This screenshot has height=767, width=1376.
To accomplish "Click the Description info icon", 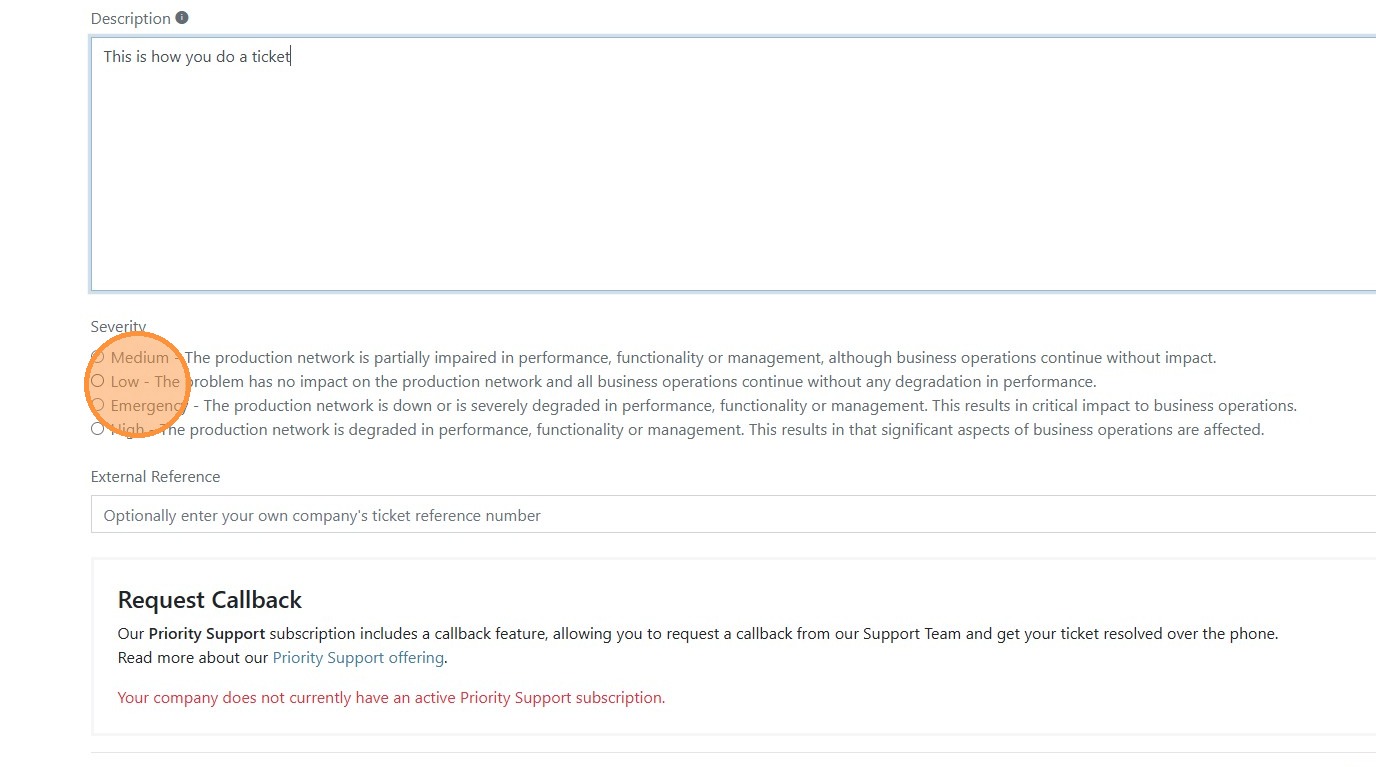I will (181, 18).
